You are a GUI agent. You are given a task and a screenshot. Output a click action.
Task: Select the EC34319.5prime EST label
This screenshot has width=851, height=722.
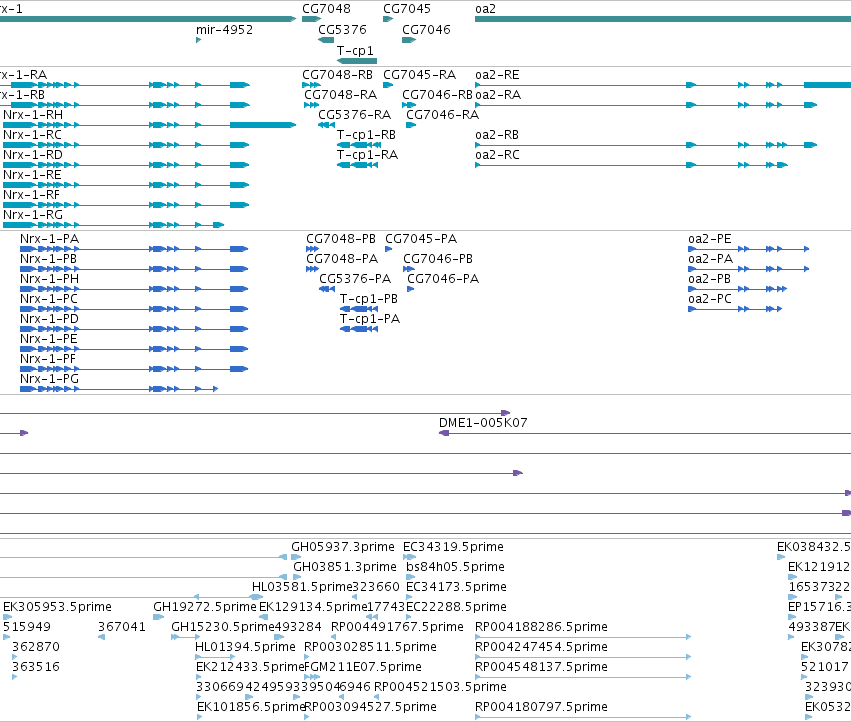click(453, 547)
